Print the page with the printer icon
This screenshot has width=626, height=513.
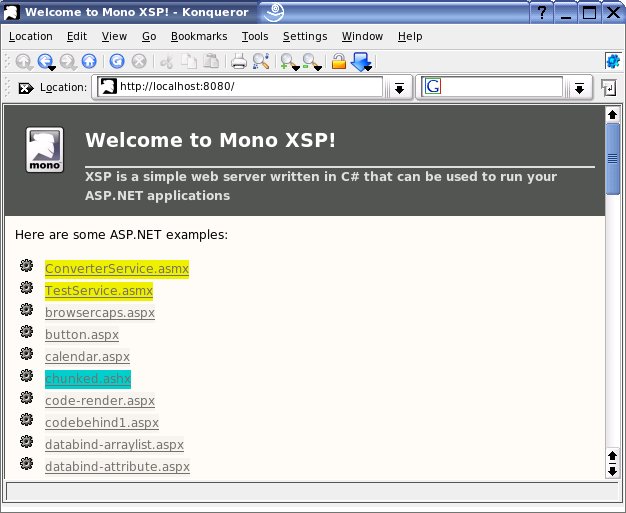coord(239,62)
